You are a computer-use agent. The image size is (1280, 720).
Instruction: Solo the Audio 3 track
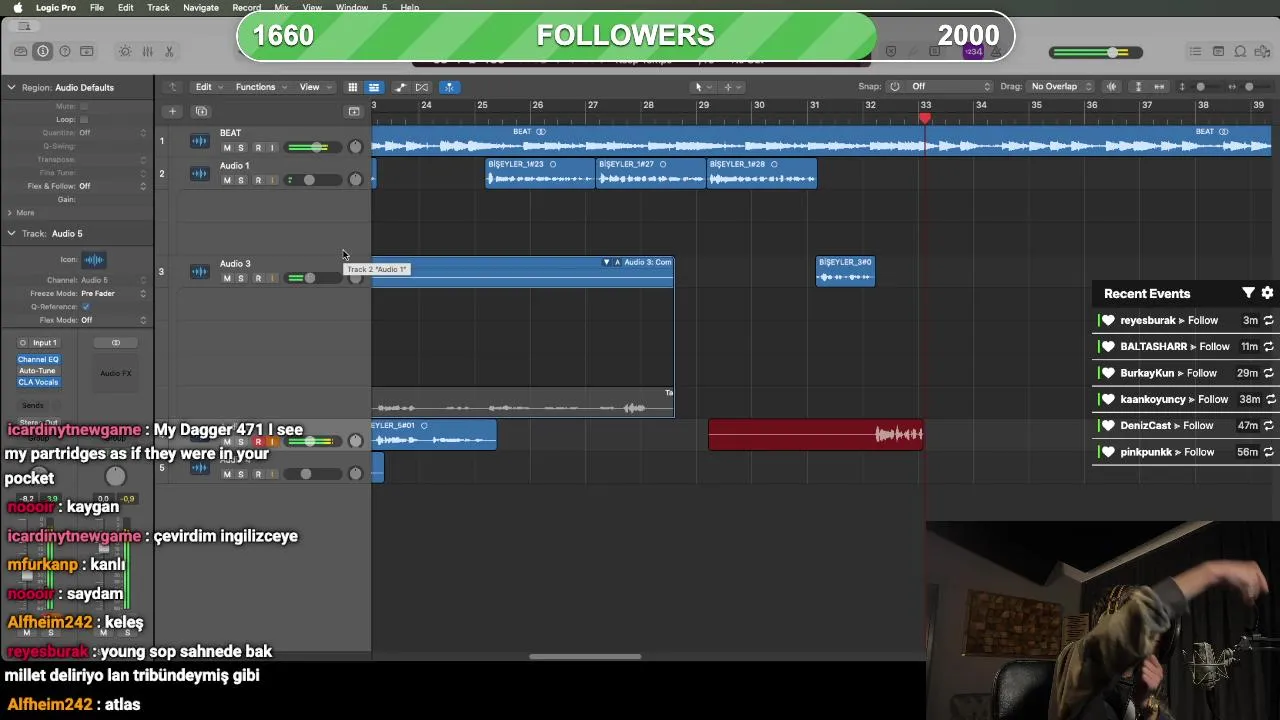[241, 278]
